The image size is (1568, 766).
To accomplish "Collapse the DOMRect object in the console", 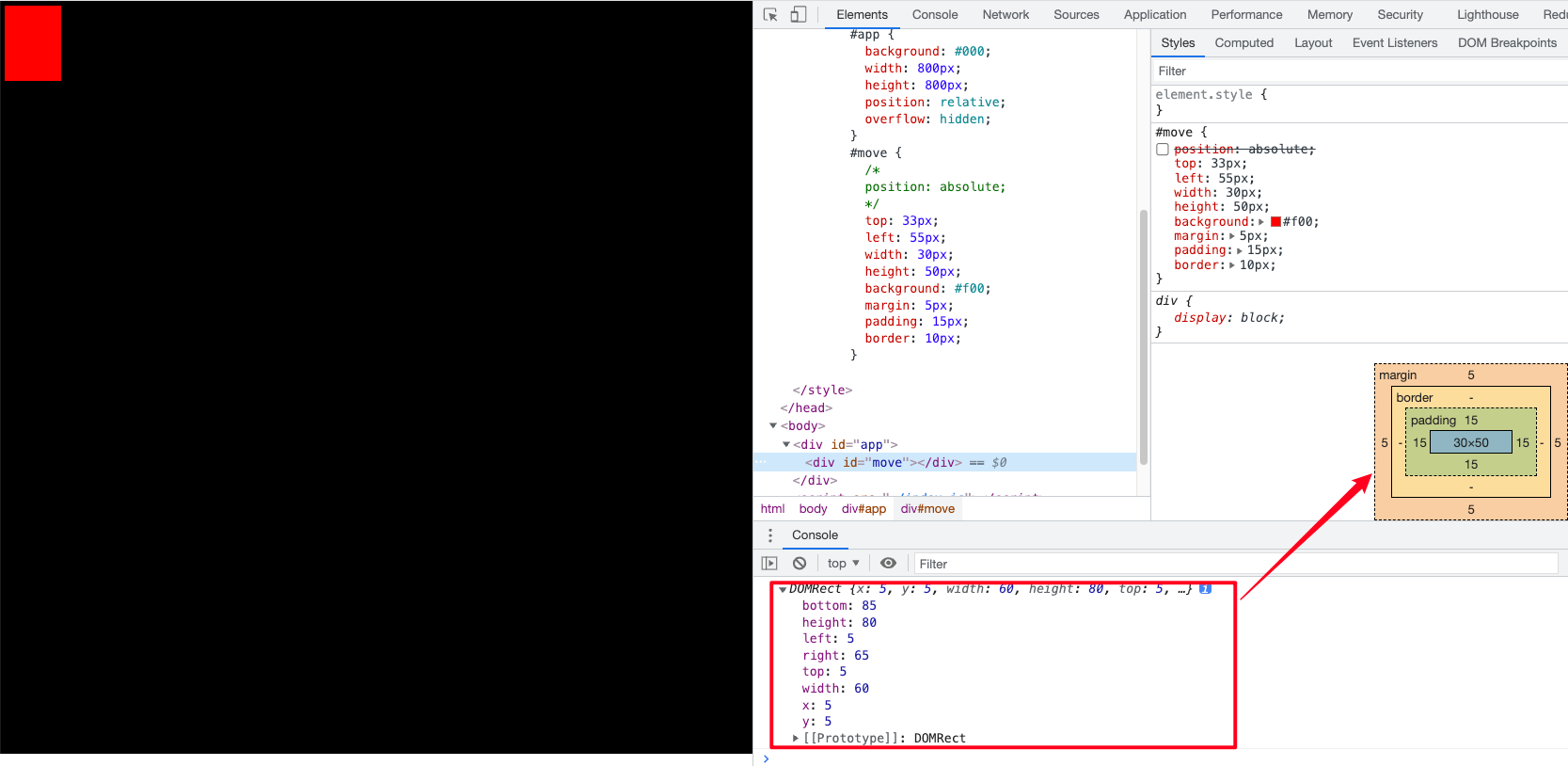I will [783, 590].
